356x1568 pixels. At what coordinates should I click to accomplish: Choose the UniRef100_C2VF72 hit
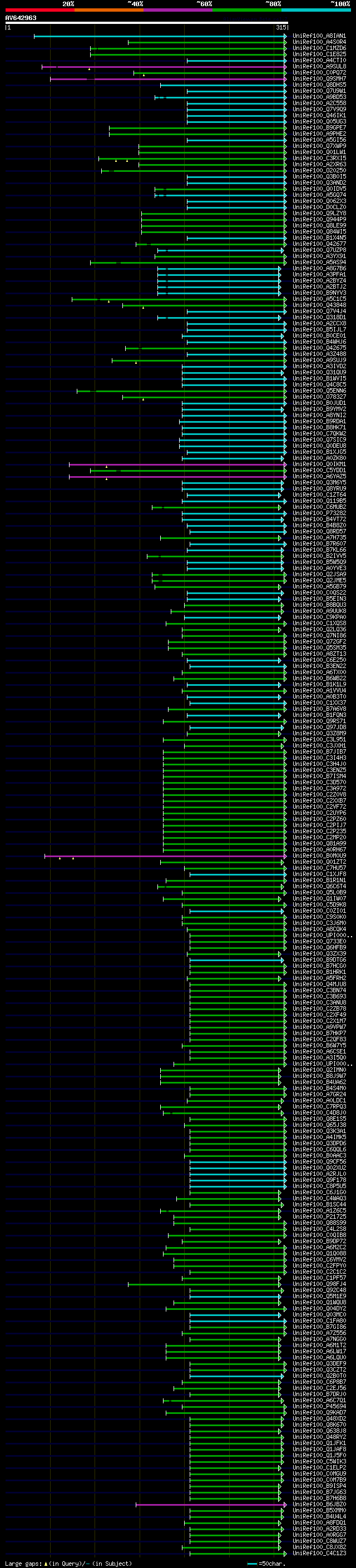tap(319, 807)
